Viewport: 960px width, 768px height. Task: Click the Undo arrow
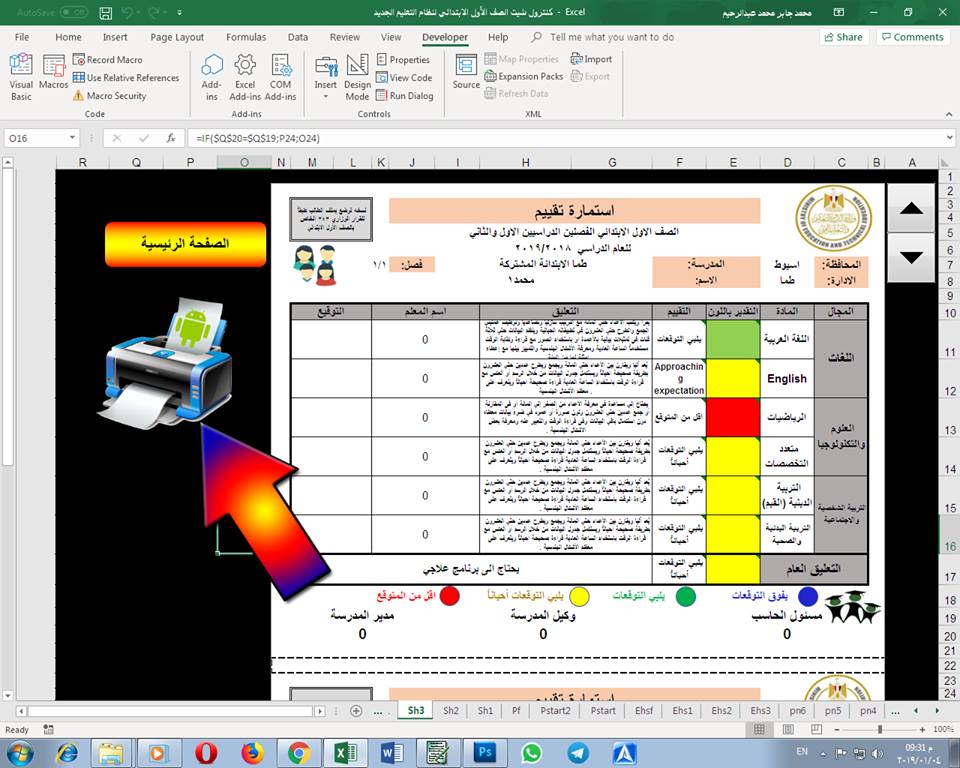coord(127,12)
